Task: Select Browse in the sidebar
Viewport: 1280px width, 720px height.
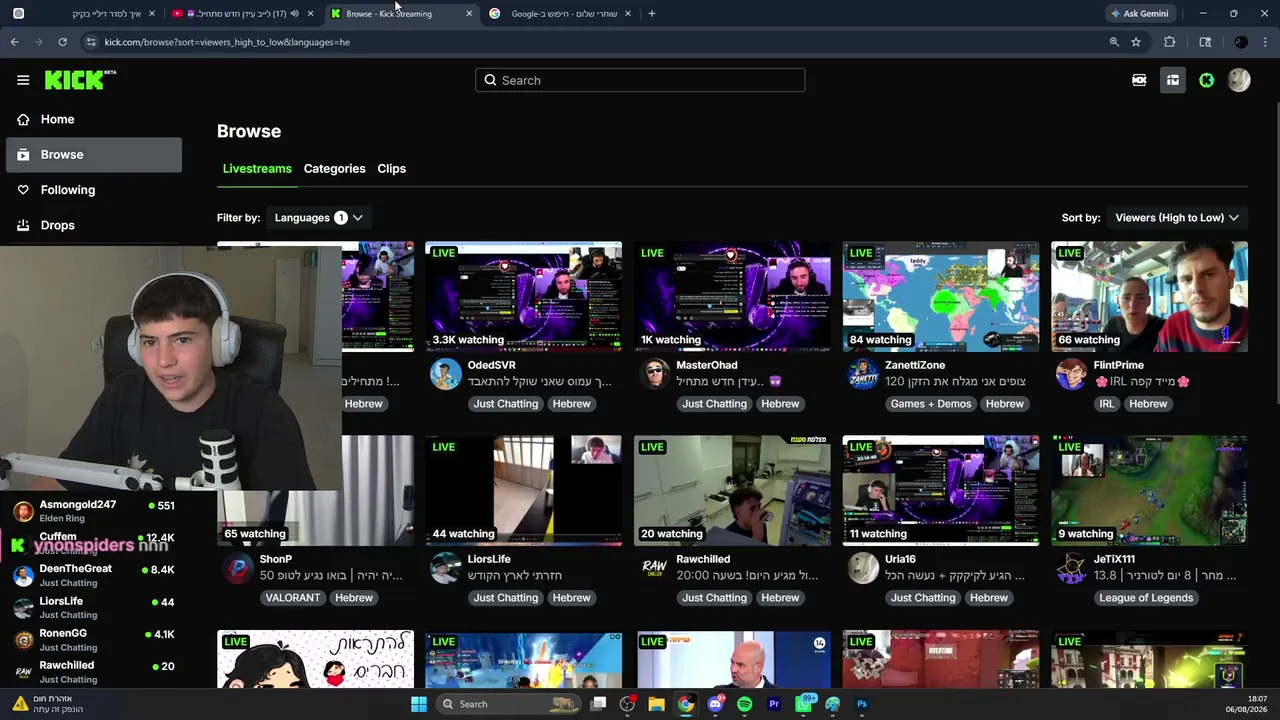Action: (94, 154)
